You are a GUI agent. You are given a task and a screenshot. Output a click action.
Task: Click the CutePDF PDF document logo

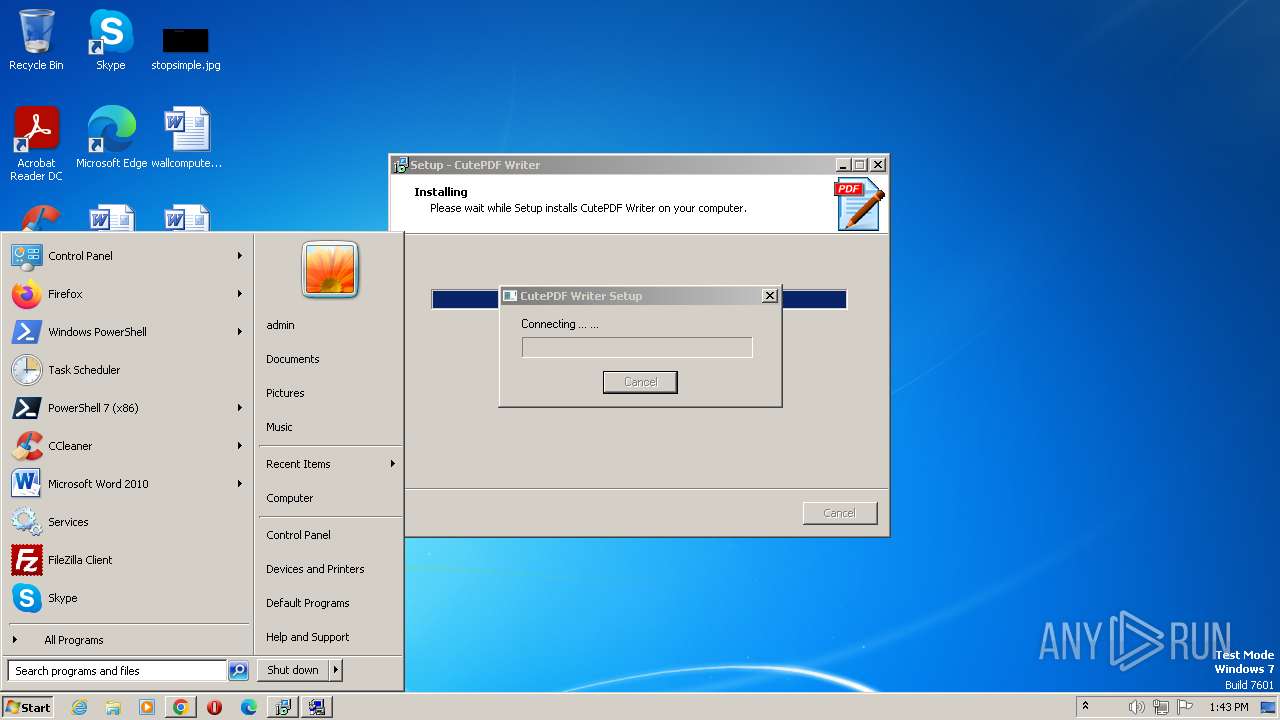pyautogui.click(x=860, y=204)
